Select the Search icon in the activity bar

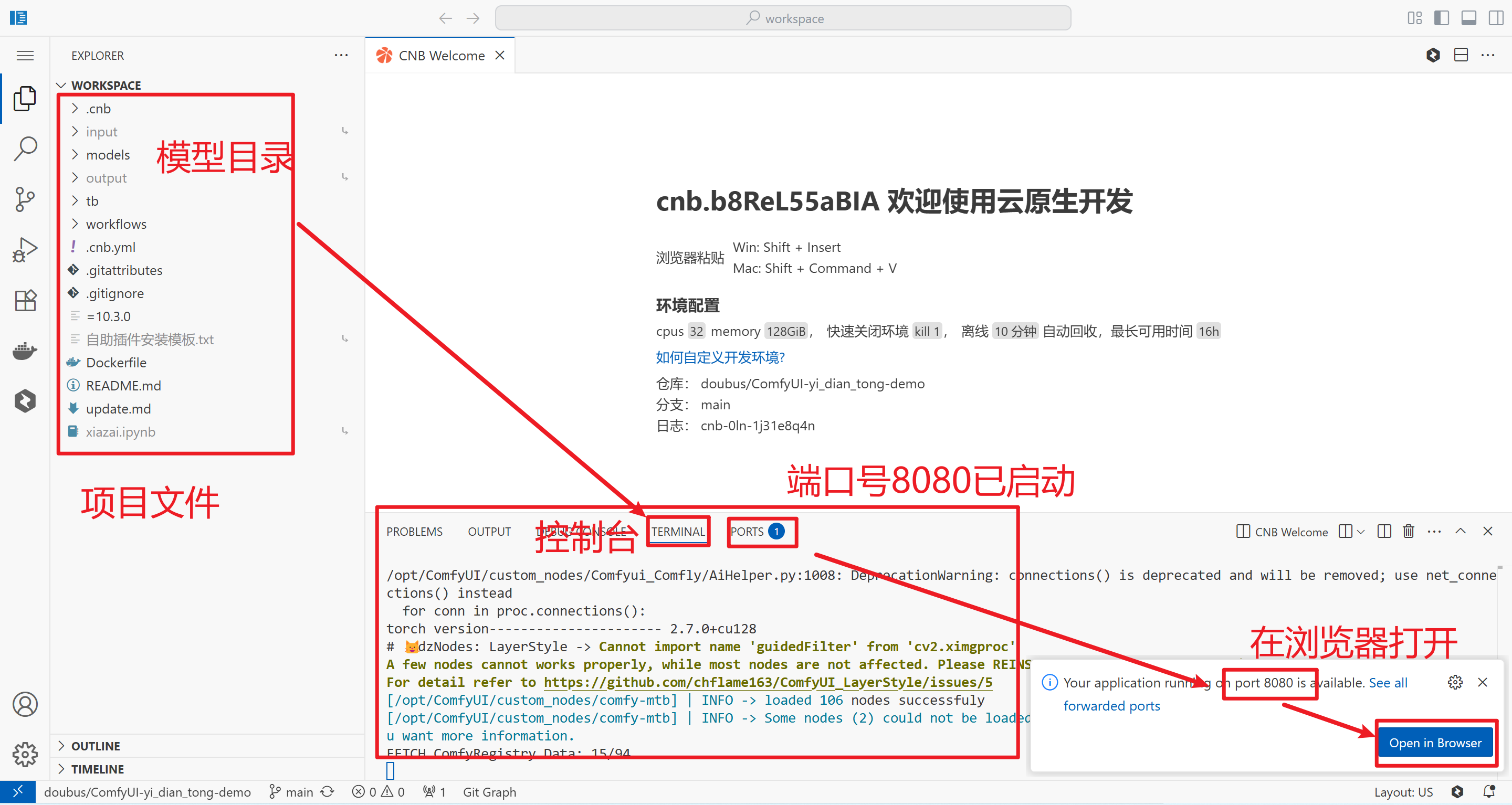point(25,149)
